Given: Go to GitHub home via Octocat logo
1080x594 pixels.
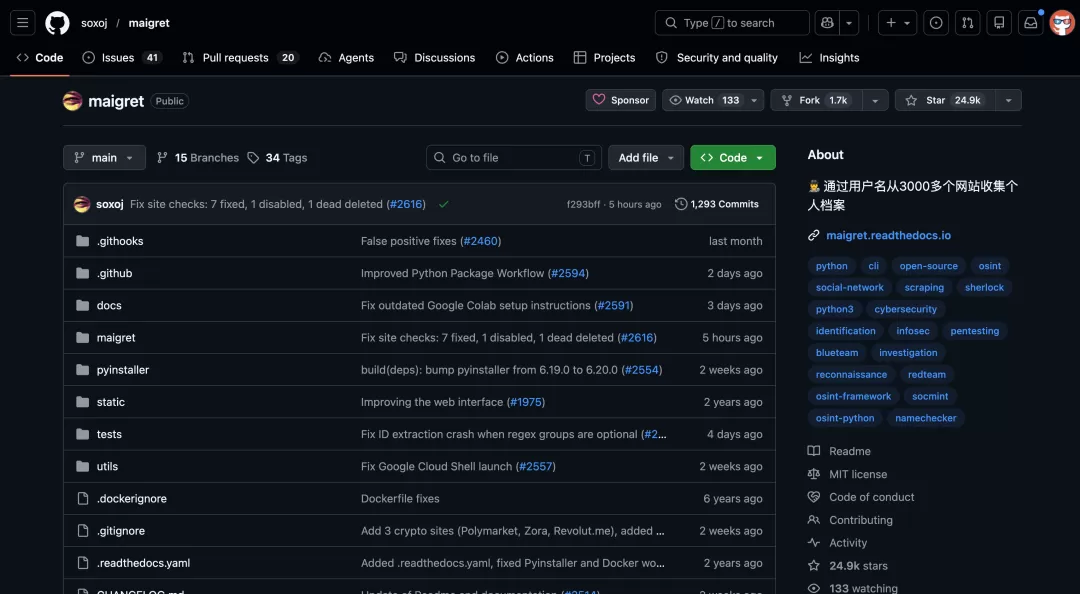Looking at the screenshot, I should tap(57, 23).
